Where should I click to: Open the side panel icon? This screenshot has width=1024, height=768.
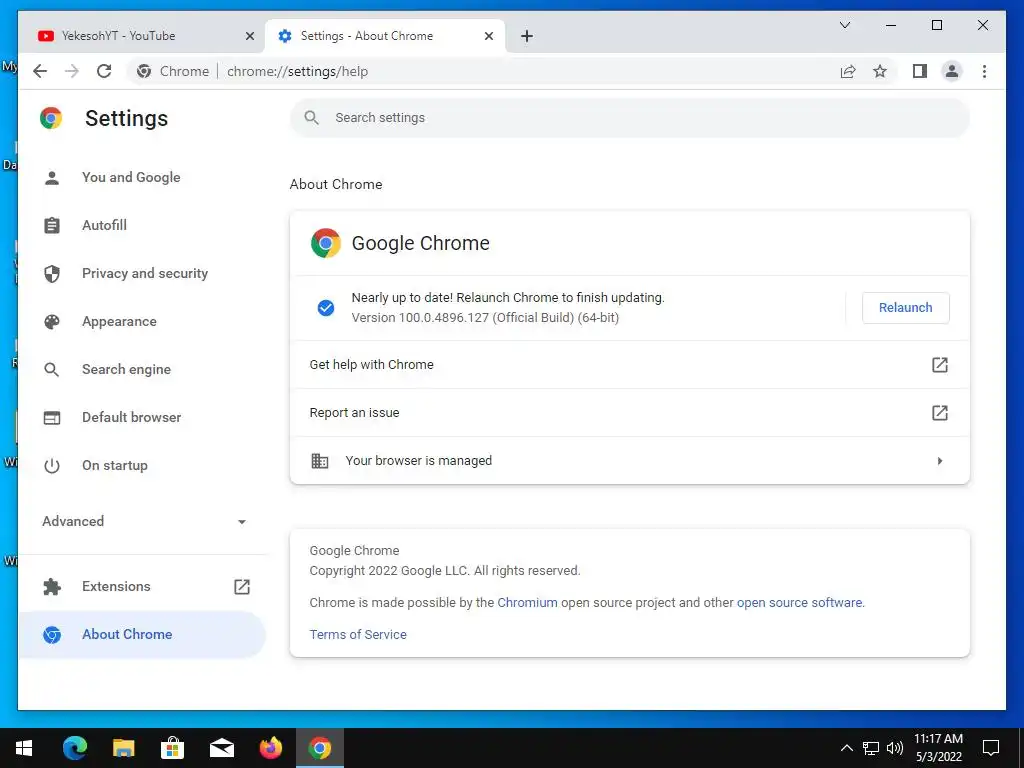click(920, 71)
